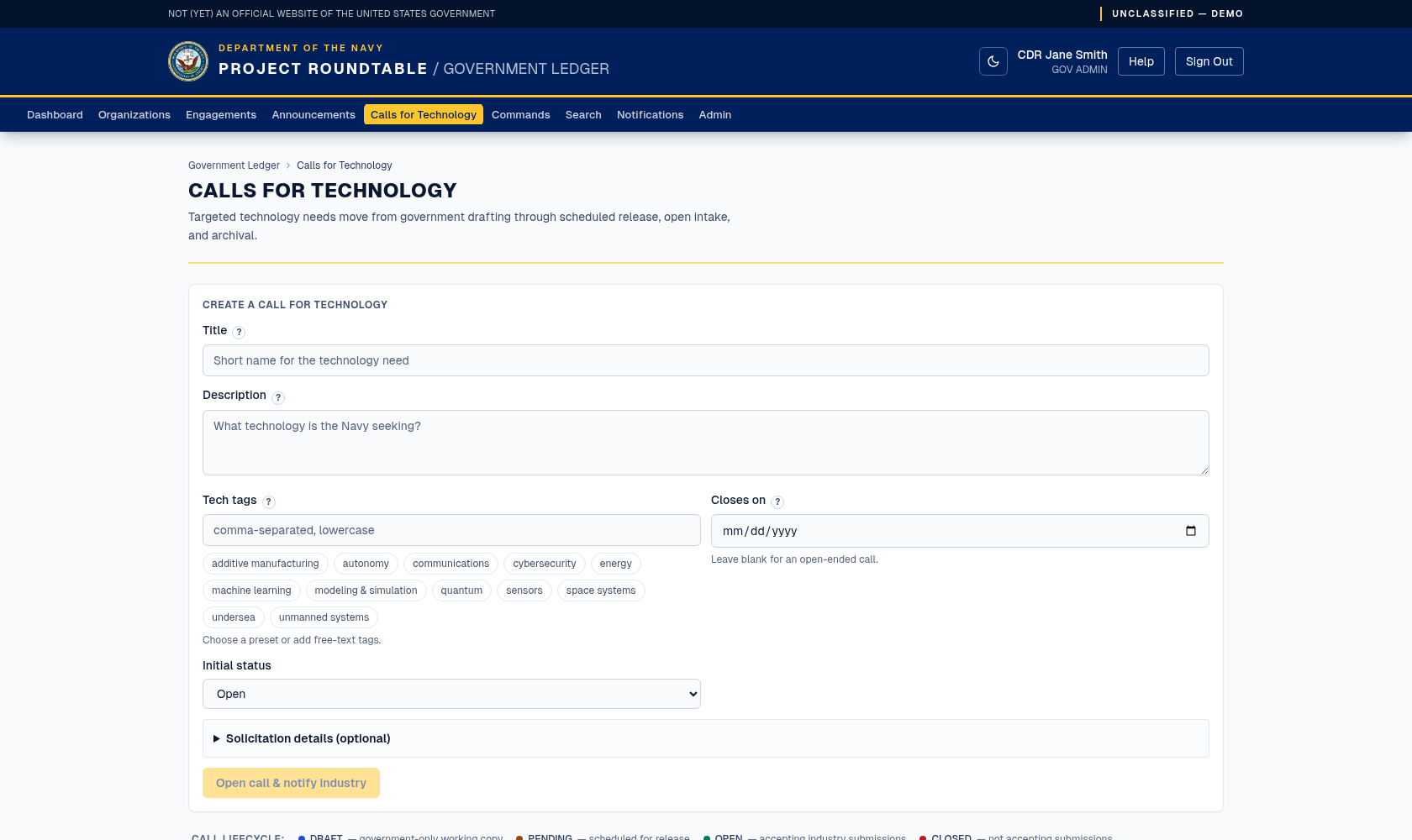Image resolution: width=1412 pixels, height=840 pixels.
Task: Select the quantum tag chip
Action: 461,591
